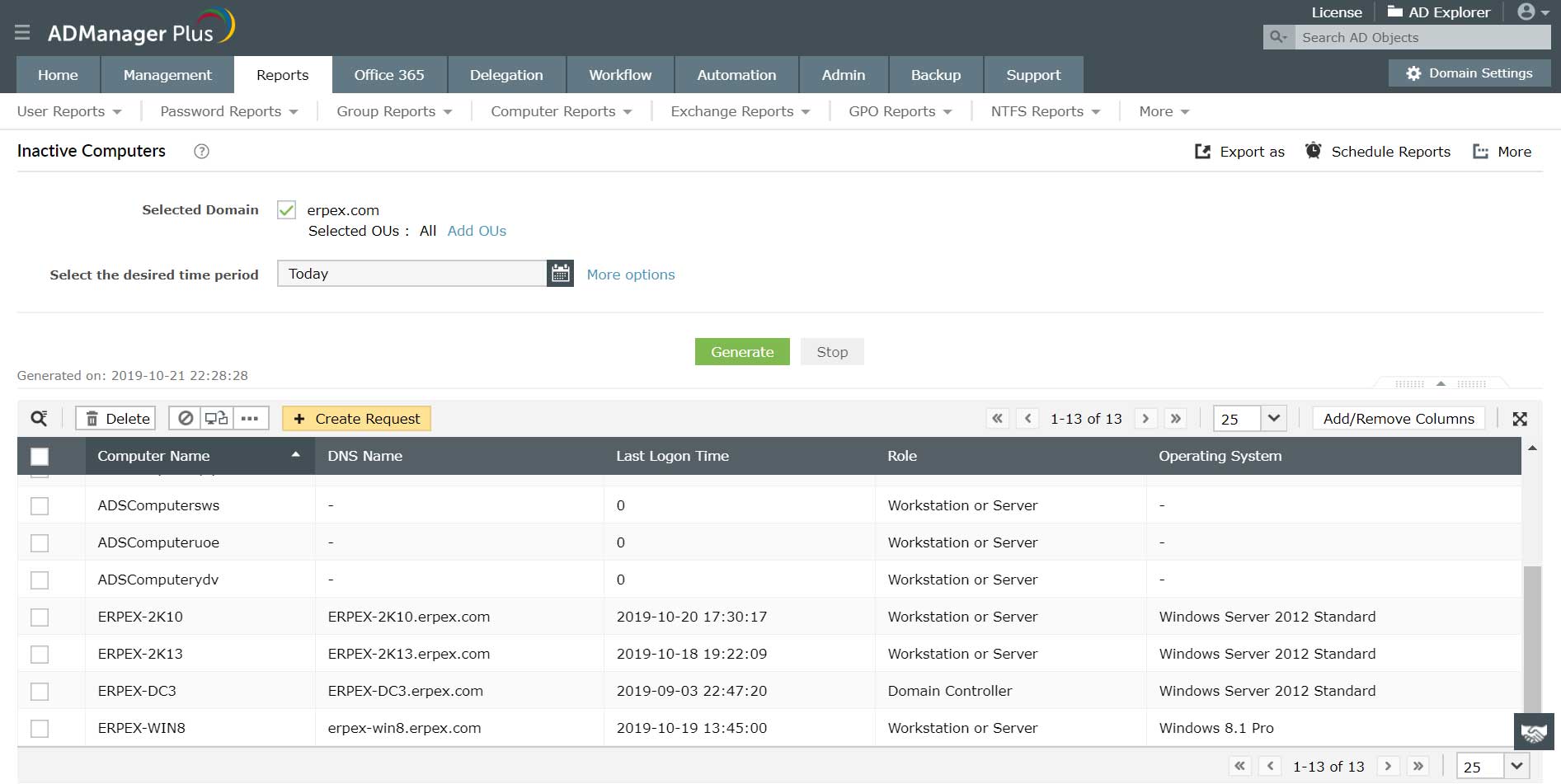Open the License link
This screenshot has width=1561, height=784.
coord(1337,12)
